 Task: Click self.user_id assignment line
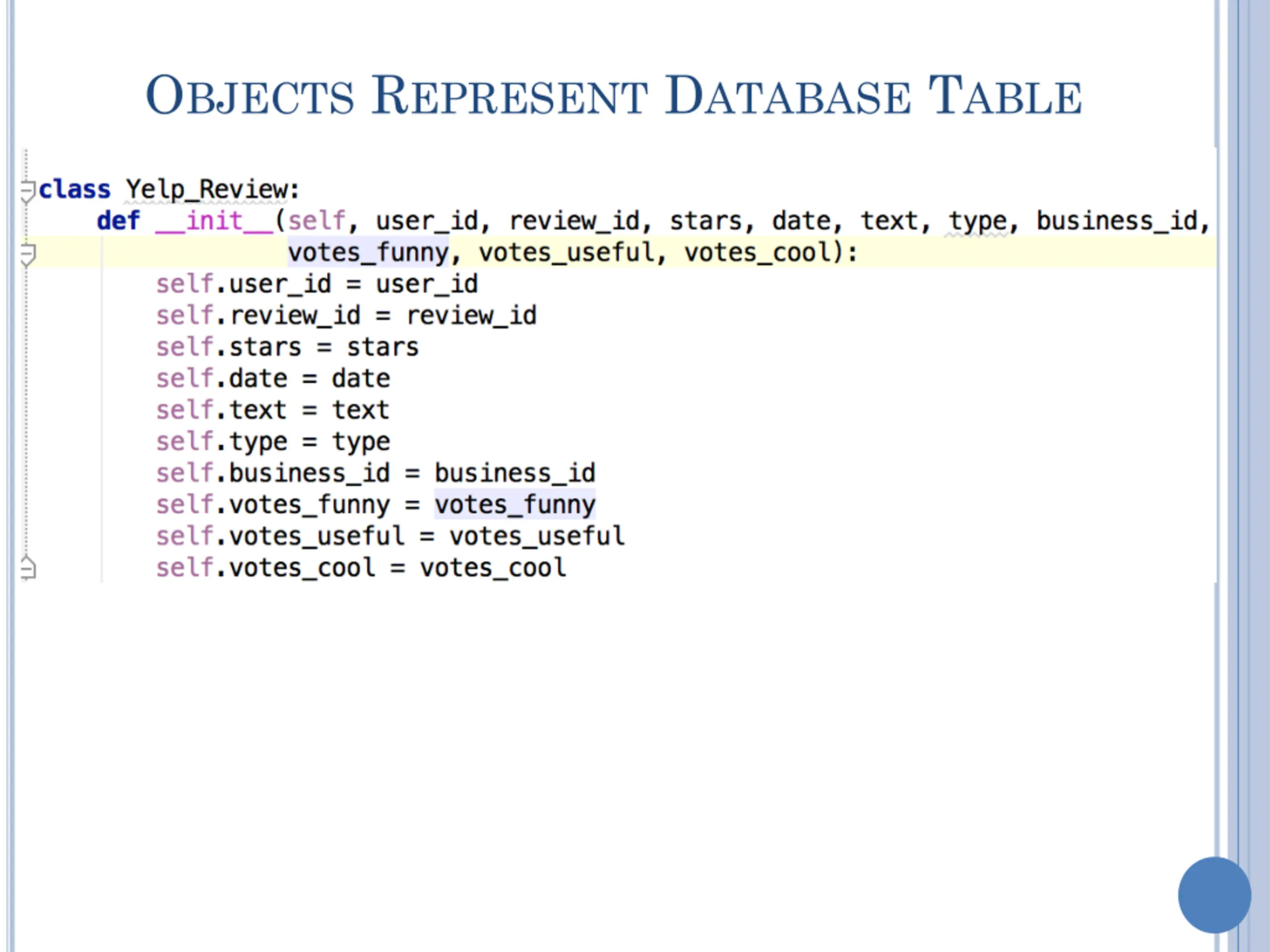[x=317, y=284]
